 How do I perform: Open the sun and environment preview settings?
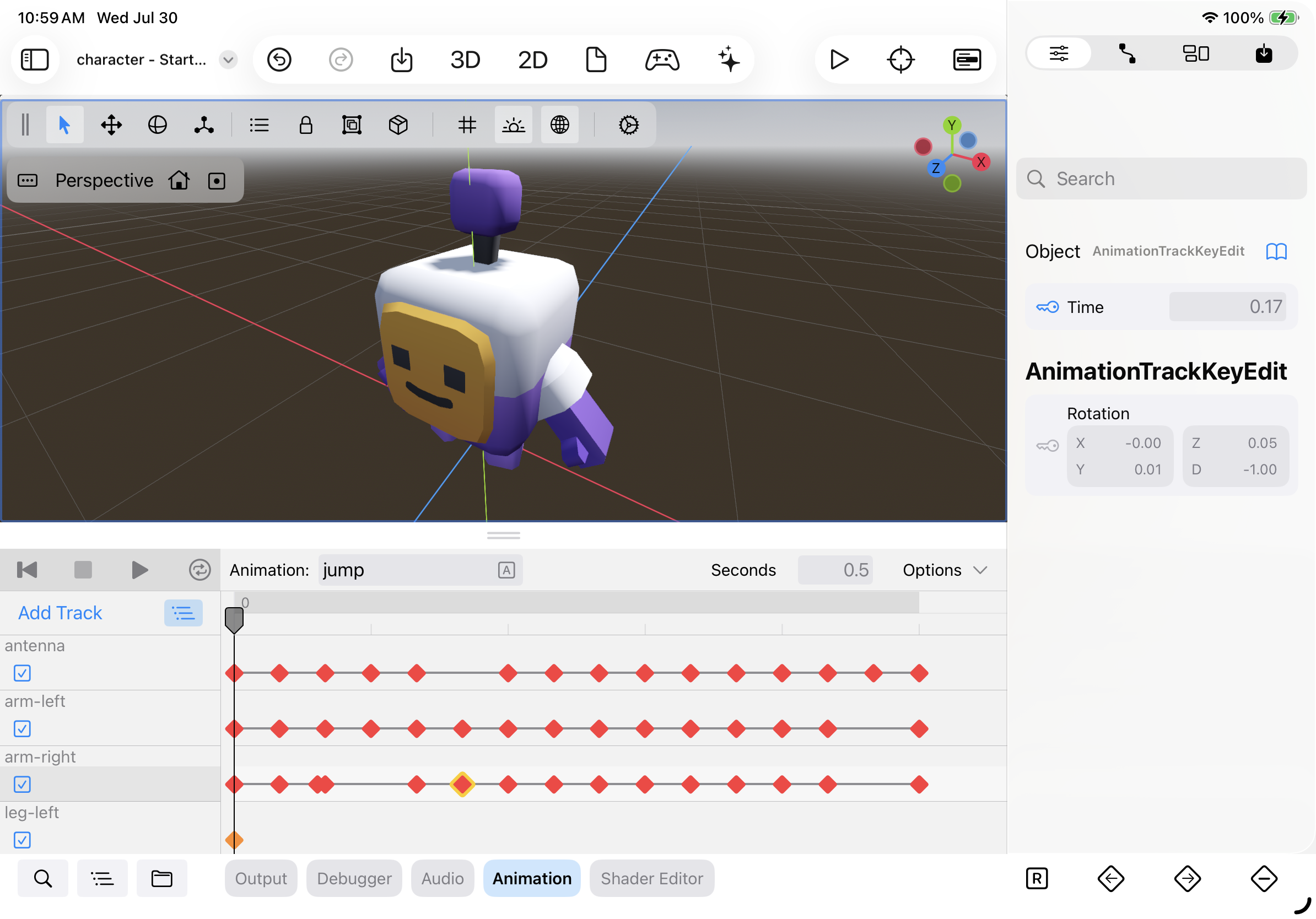(513, 125)
